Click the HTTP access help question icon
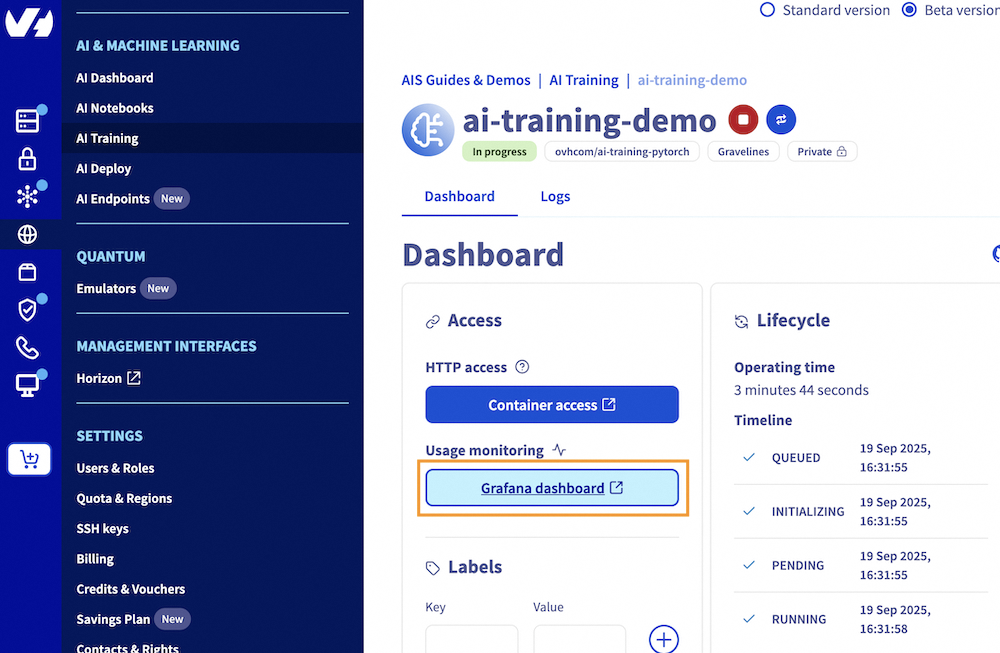Viewport: 1000px width, 653px height. pyautogui.click(x=521, y=367)
